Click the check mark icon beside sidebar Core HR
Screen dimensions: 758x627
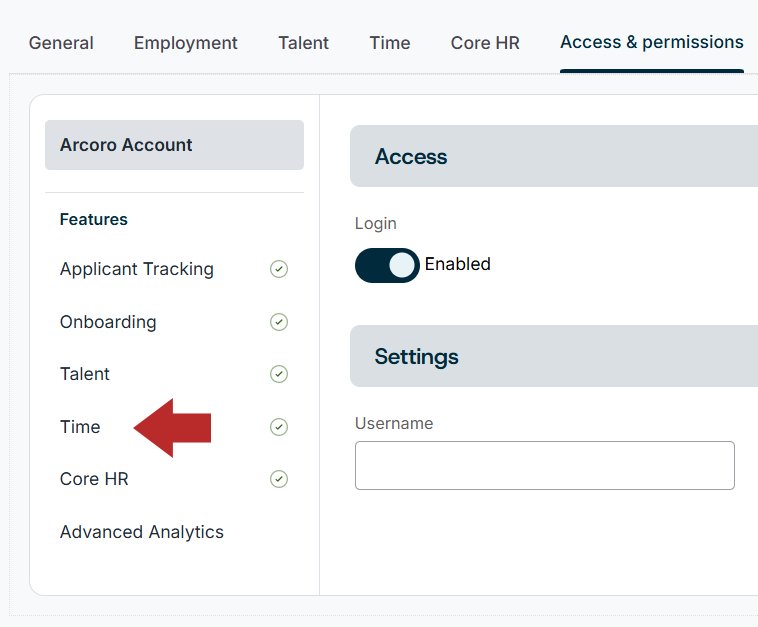pos(279,479)
